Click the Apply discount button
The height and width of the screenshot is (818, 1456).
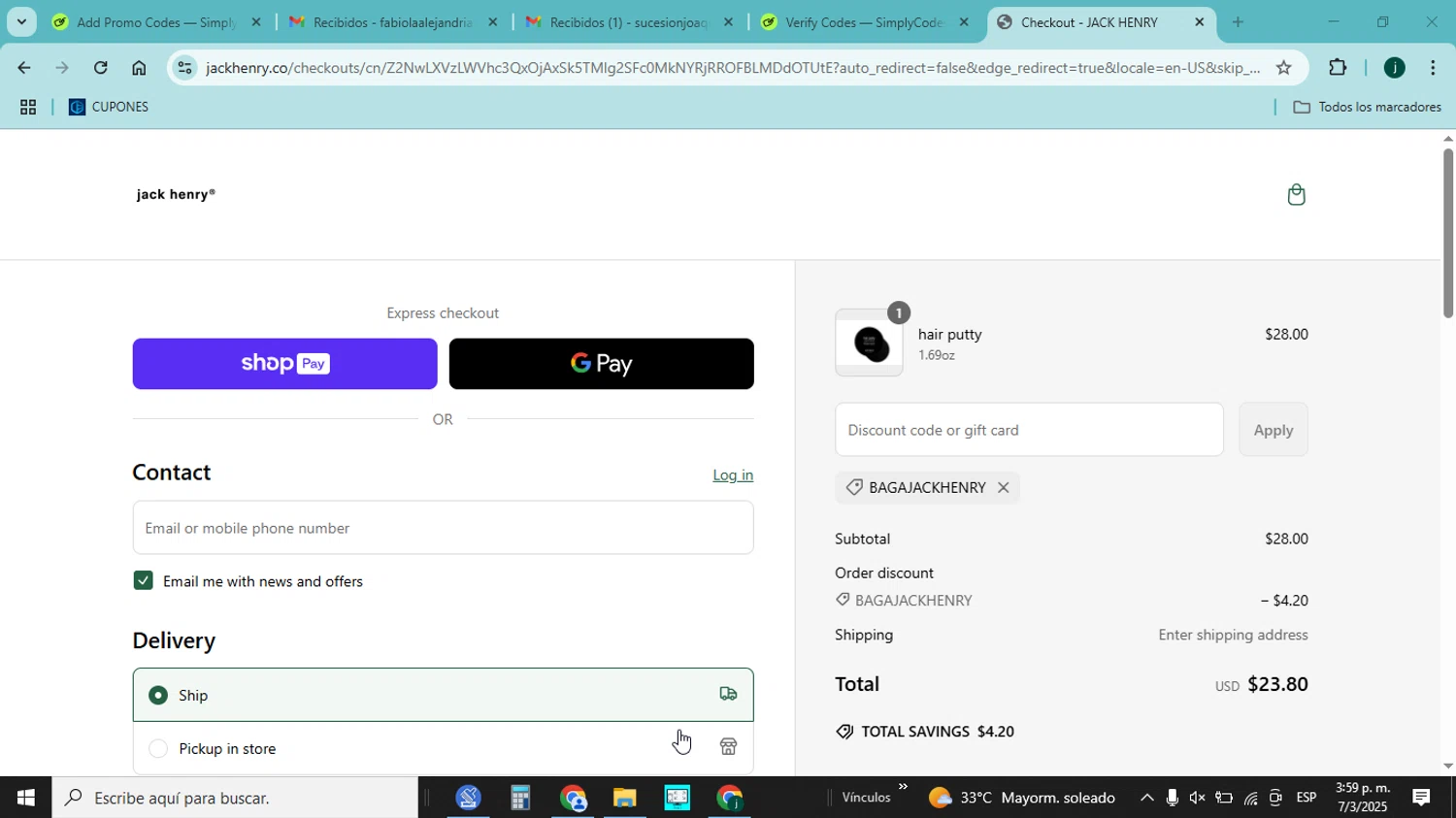point(1273,430)
